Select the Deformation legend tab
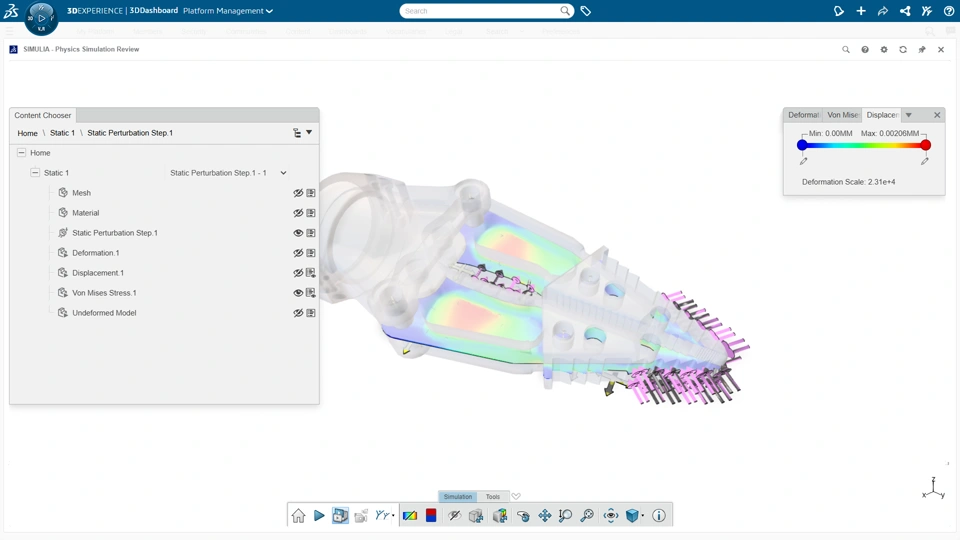This screenshot has height=540, width=960. (803, 115)
